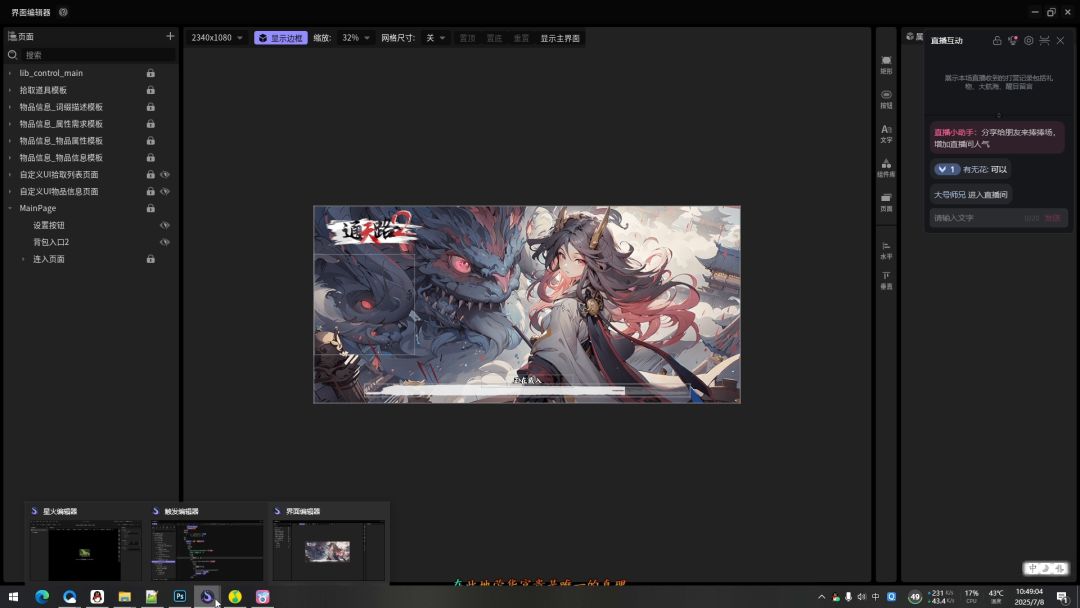Toggle visibility of 设置按钮 layer

click(165, 225)
